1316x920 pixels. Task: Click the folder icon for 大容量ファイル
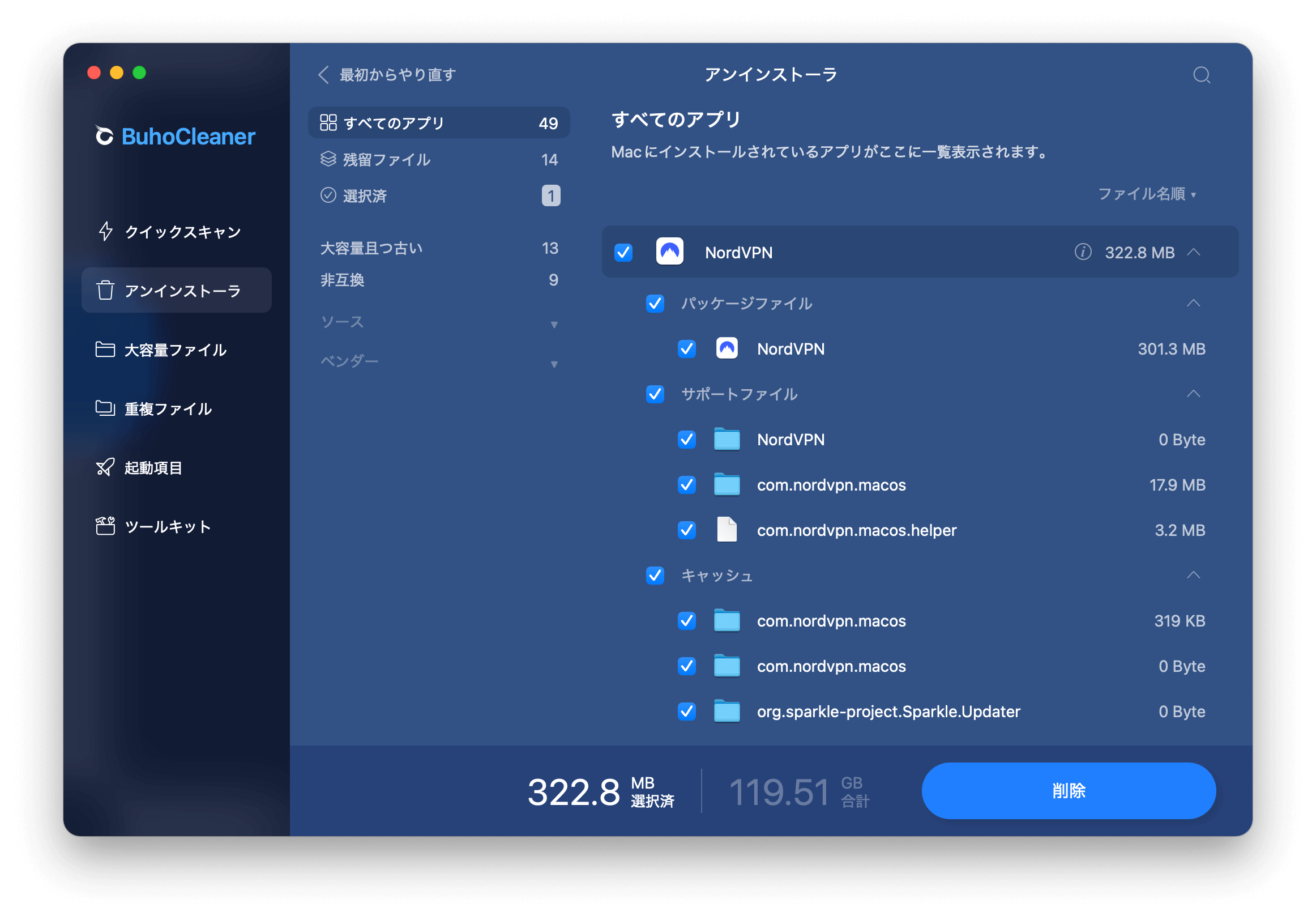click(105, 349)
